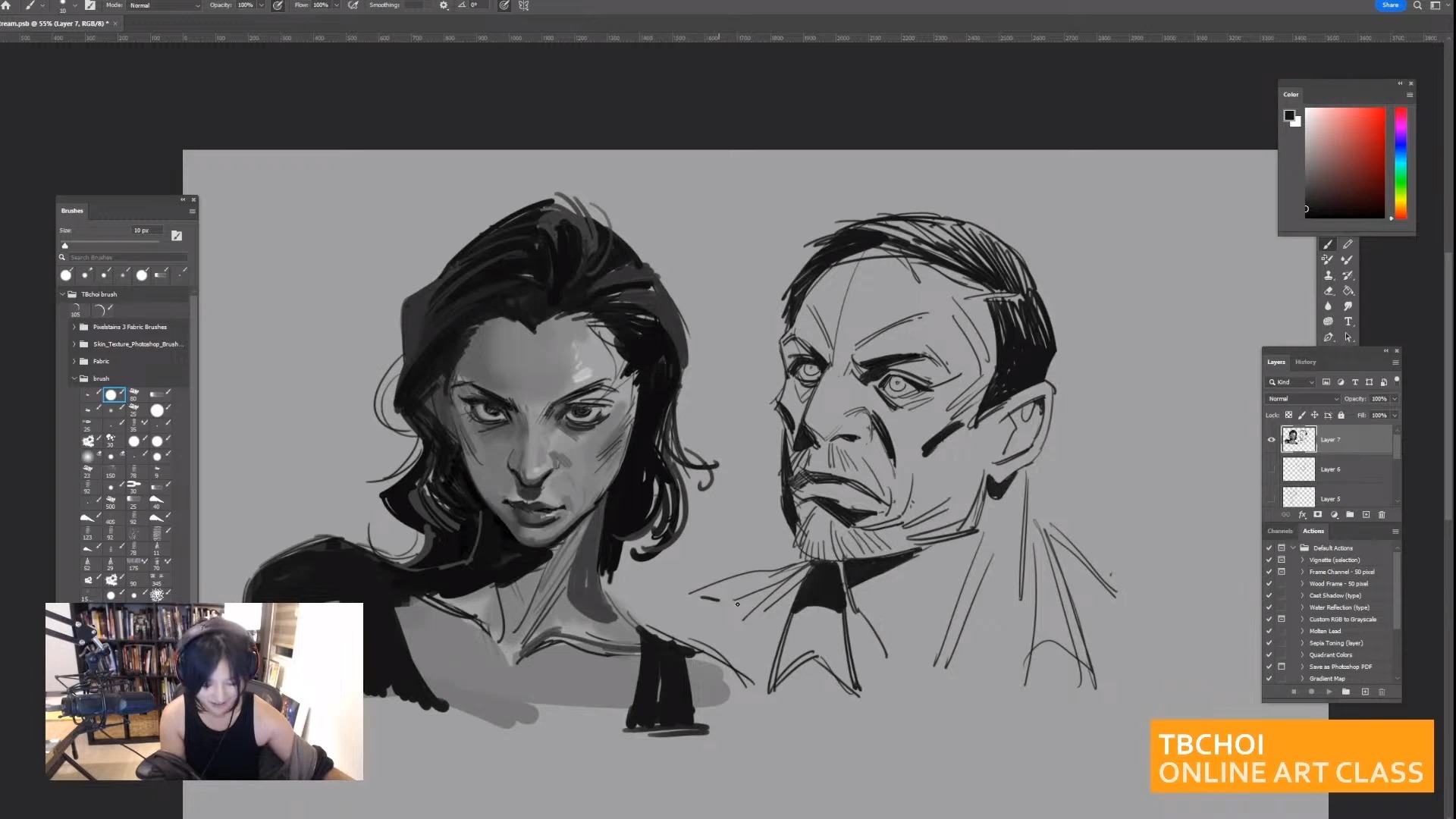The height and width of the screenshot is (819, 1456).
Task: Select the Pencil tool
Action: [x=1348, y=244]
